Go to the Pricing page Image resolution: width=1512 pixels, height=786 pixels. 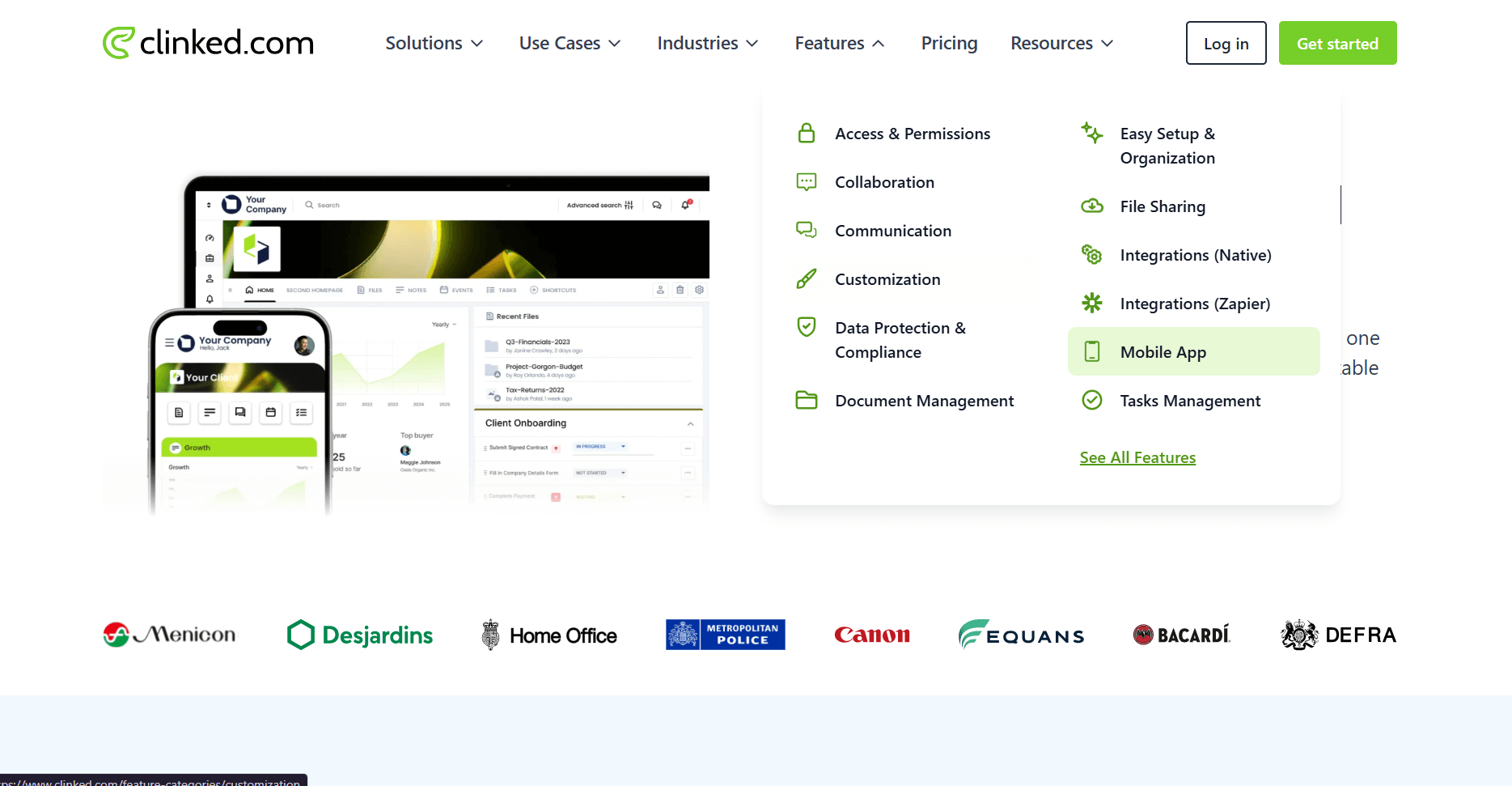coord(949,43)
